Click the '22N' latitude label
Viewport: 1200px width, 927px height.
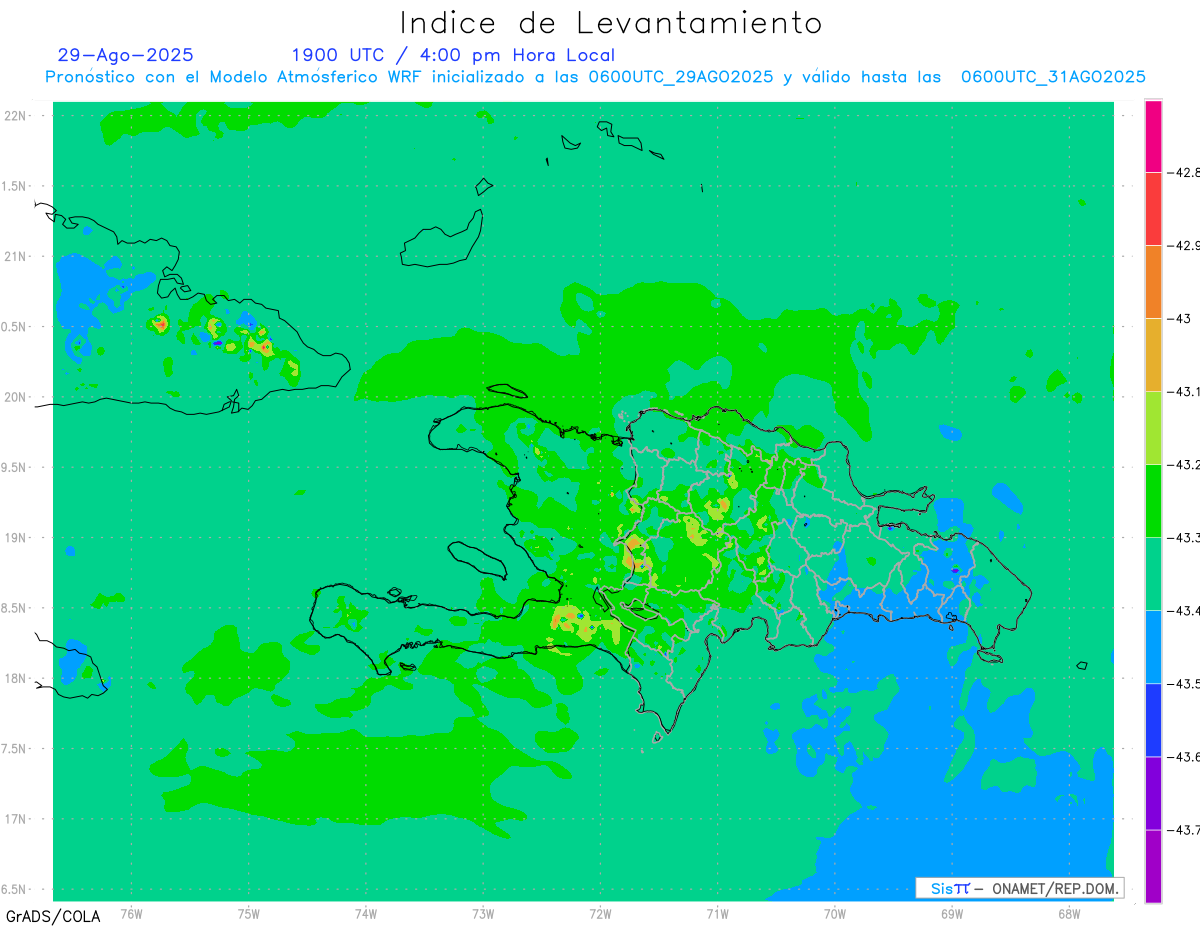[x=17, y=116]
